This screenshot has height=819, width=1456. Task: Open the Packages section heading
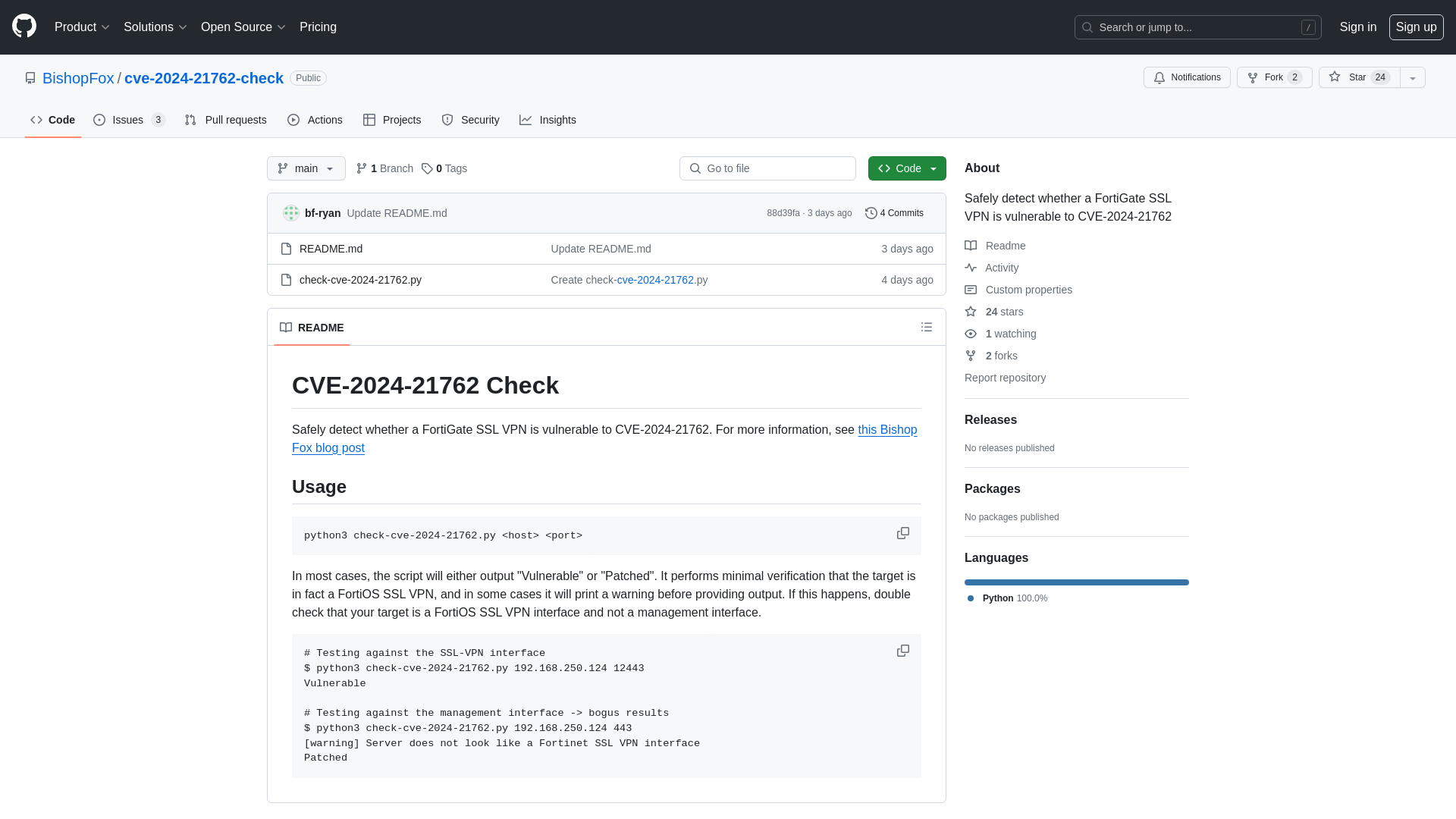(992, 489)
